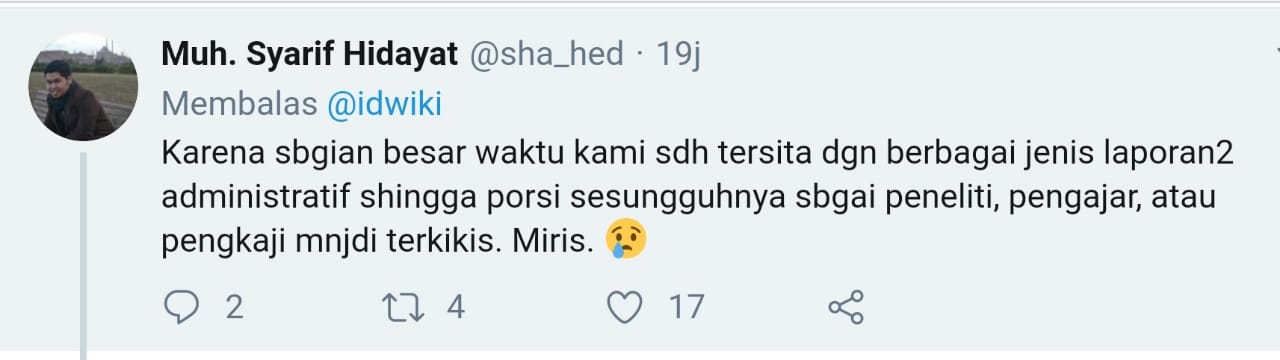
Task: View the 2 replies count
Action: 234,307
